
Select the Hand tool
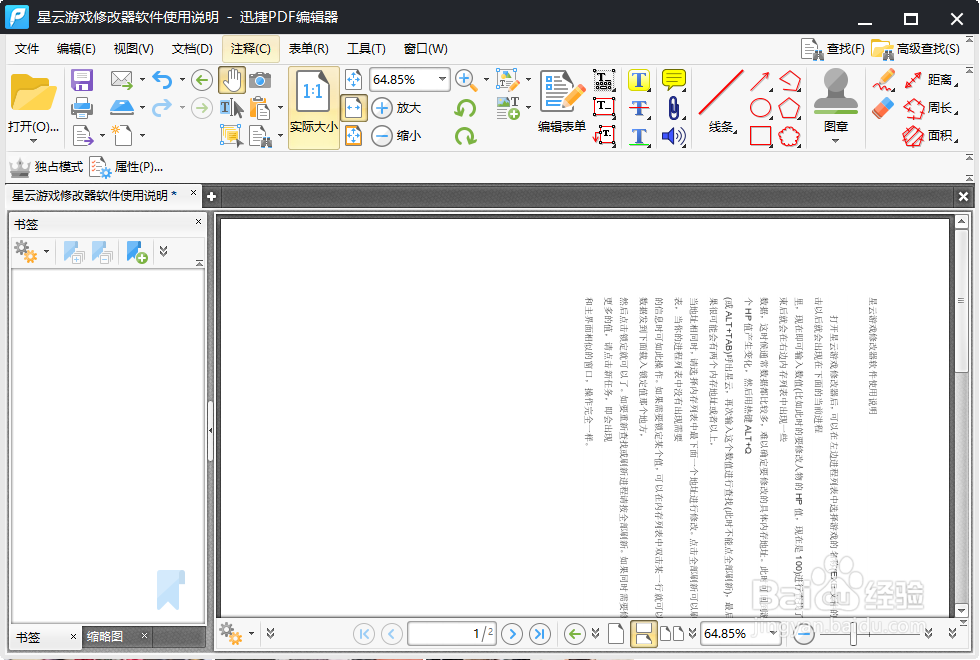coord(232,80)
